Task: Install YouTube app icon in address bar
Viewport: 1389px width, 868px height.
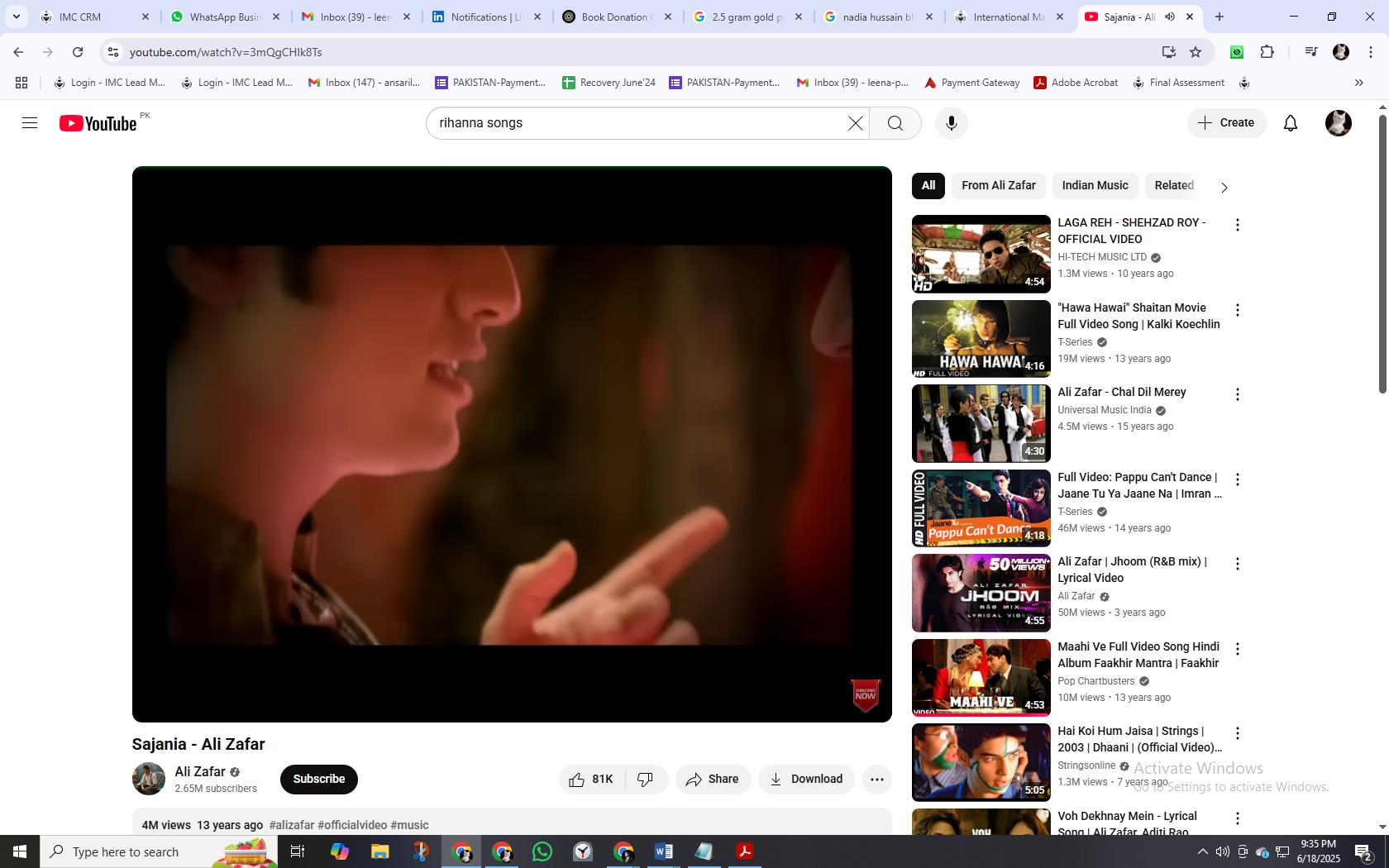Action: (1168, 52)
